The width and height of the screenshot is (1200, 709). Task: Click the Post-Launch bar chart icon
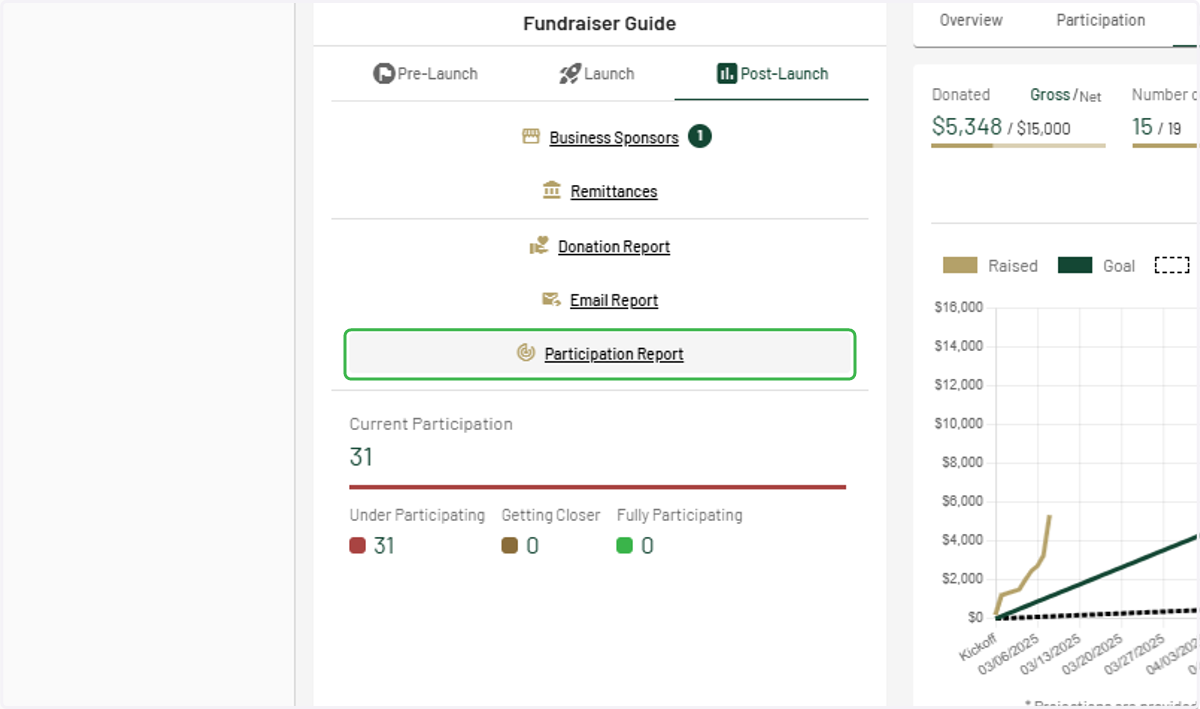click(x=727, y=74)
